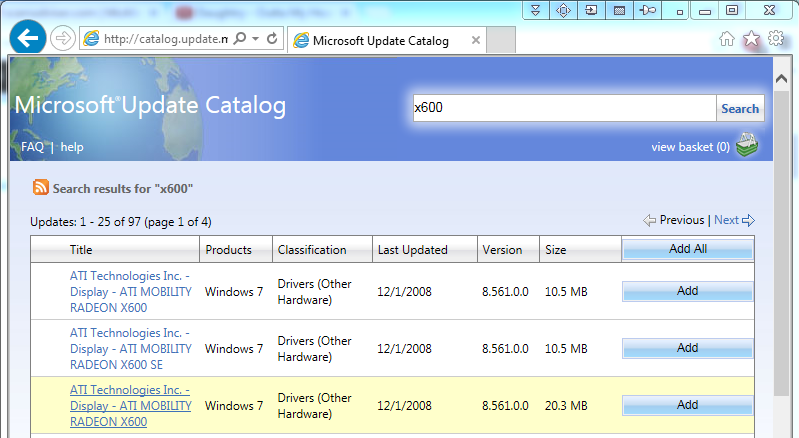Click the dotted keyboard-like toolbar icon
The width and height of the screenshot is (799, 438).
tap(619, 10)
